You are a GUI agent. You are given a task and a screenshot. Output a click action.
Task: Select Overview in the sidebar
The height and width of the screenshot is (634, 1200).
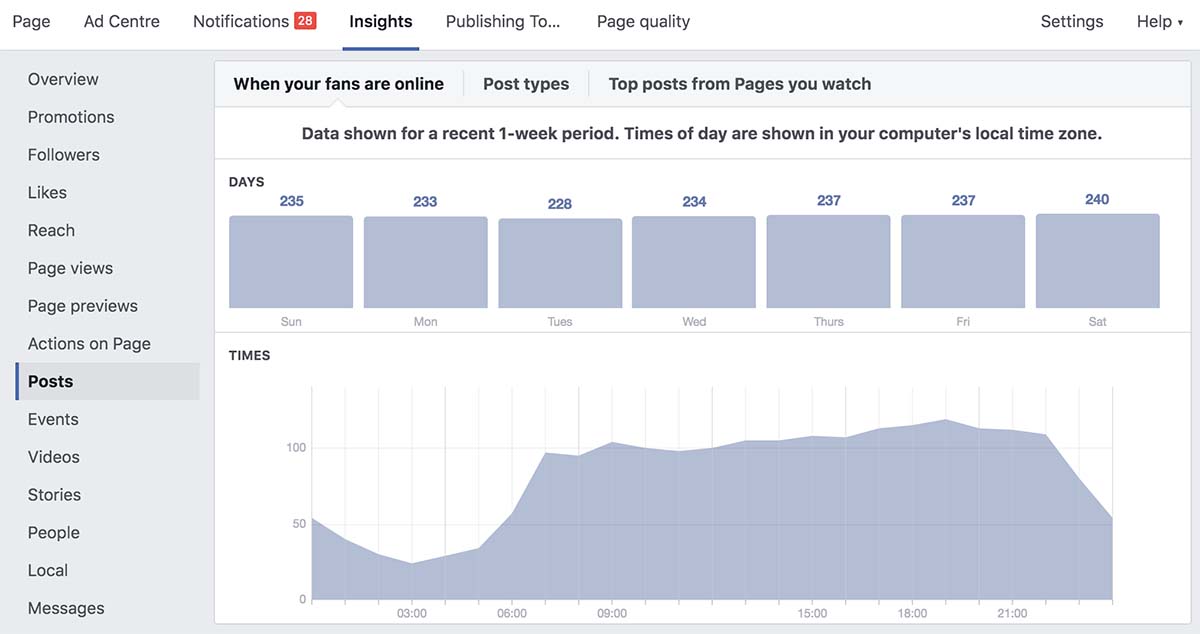[62, 78]
